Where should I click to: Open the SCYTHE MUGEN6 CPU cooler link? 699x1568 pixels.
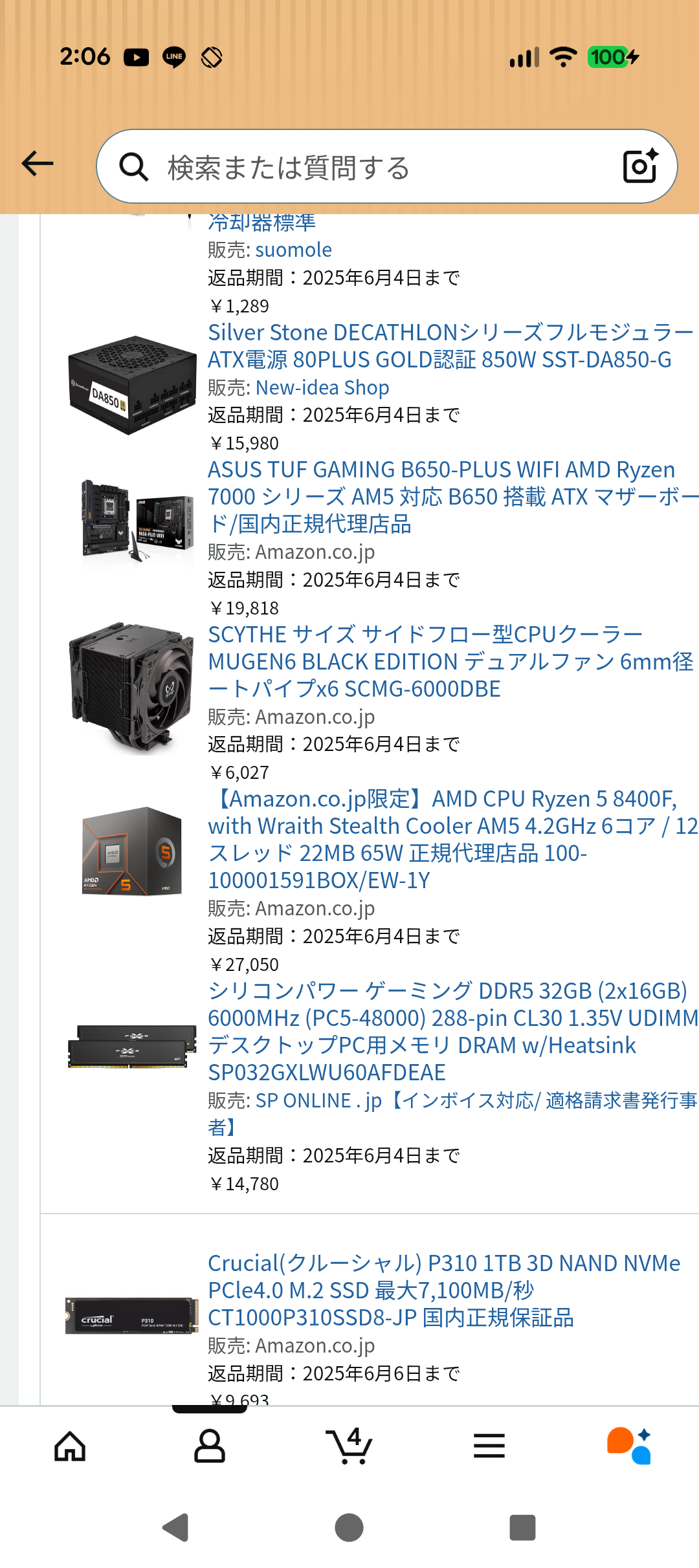click(450, 662)
